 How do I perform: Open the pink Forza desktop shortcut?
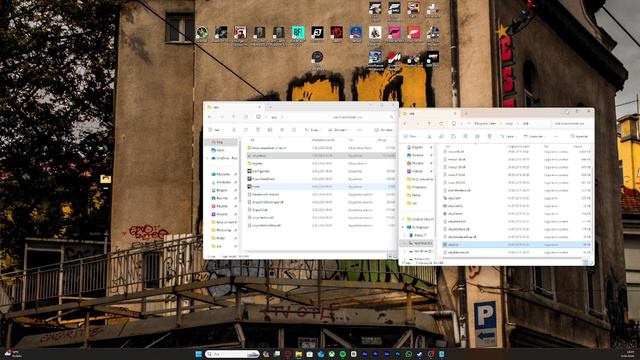(x=394, y=32)
